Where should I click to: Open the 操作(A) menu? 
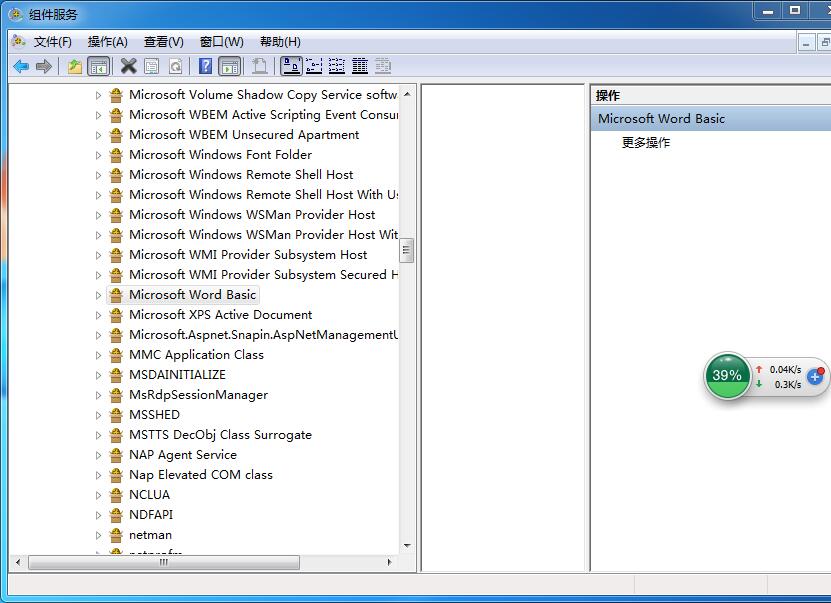tap(108, 42)
